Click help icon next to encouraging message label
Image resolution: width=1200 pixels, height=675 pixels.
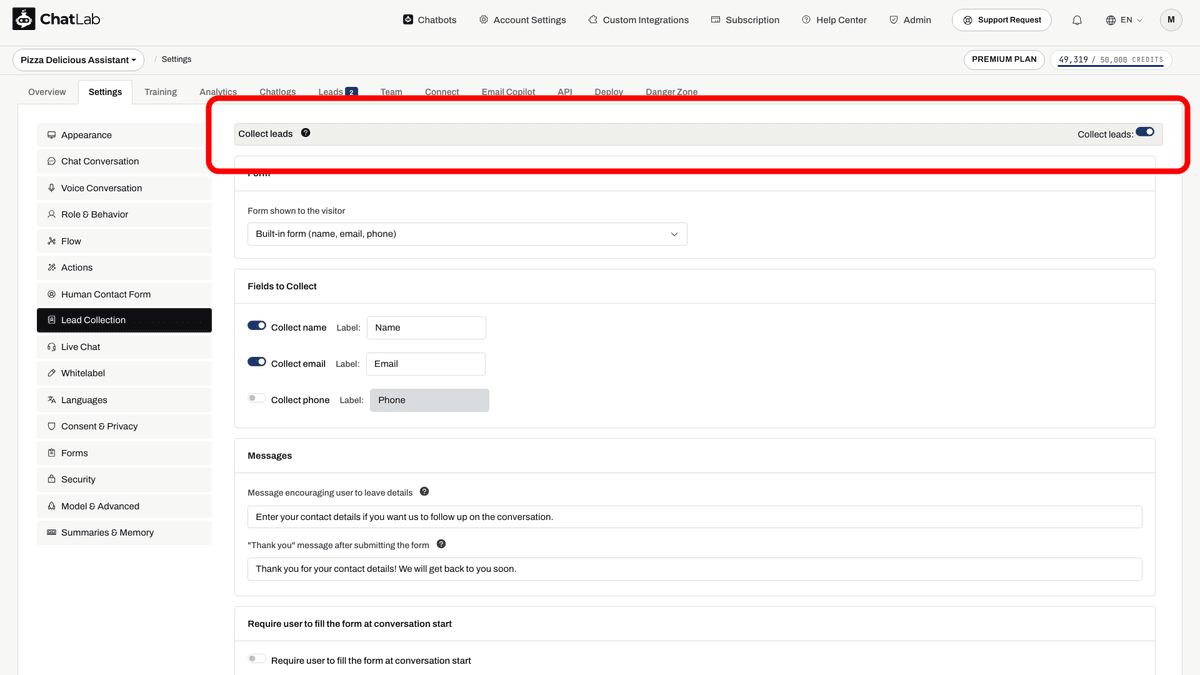click(x=424, y=492)
